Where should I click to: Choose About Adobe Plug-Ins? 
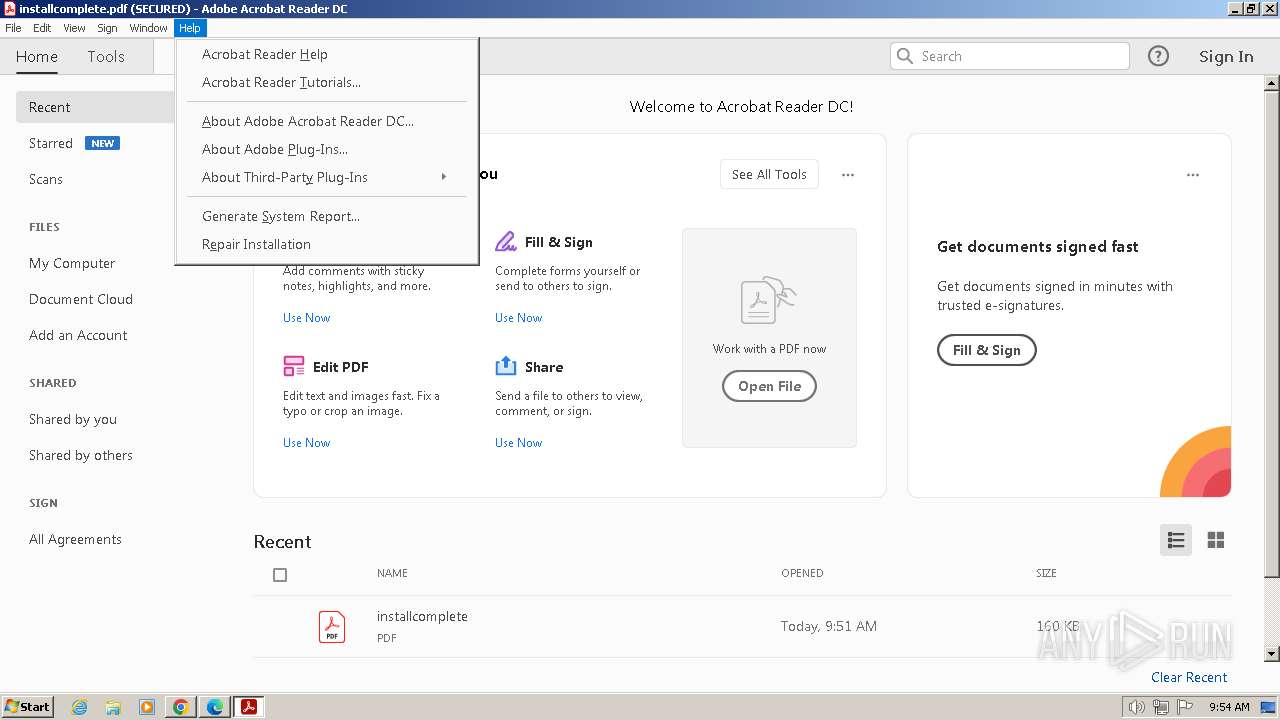(x=326, y=149)
